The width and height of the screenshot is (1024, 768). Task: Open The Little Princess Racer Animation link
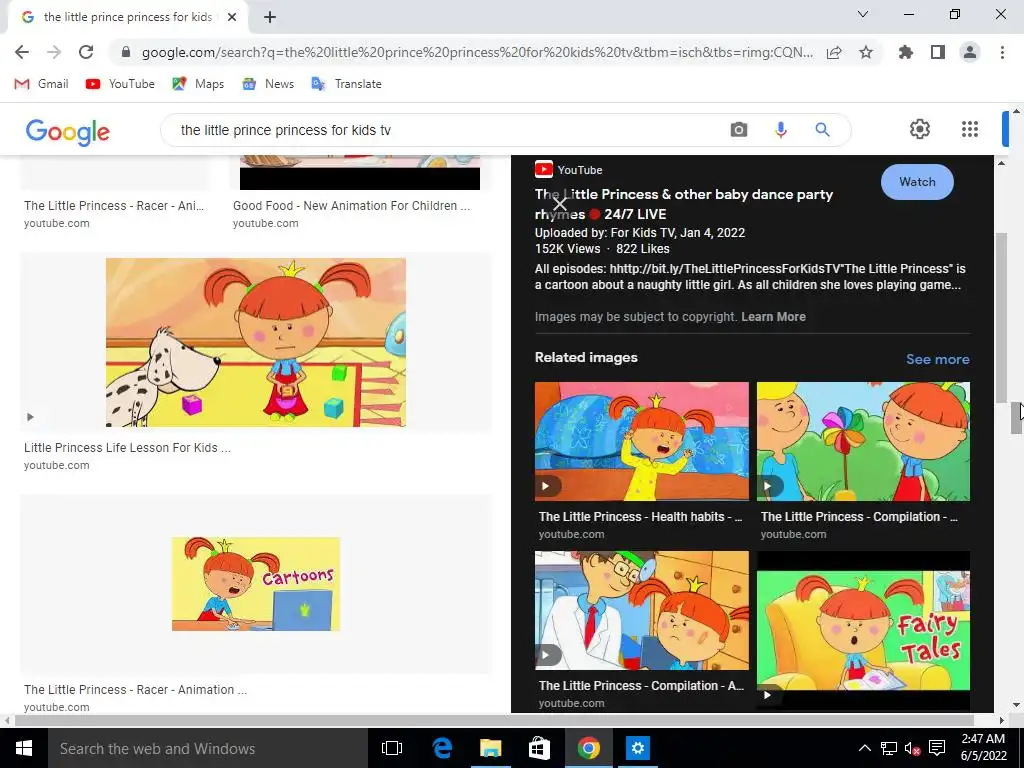coord(135,690)
